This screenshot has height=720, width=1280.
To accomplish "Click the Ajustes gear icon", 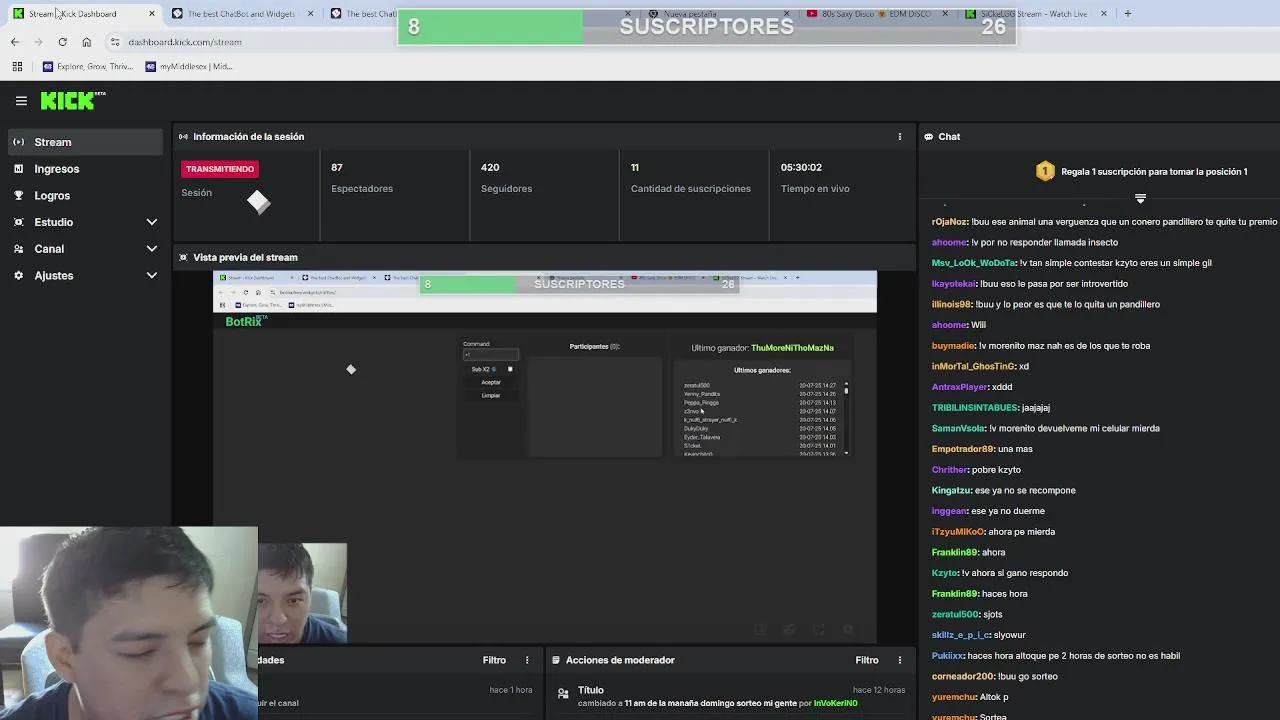I will [18, 276].
